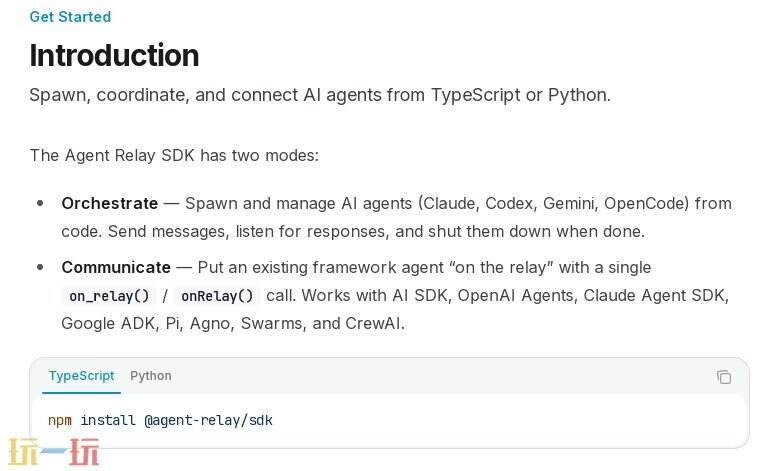The height and width of the screenshot is (471, 766).
Task: Click the word install in the command
Action: (108, 420)
